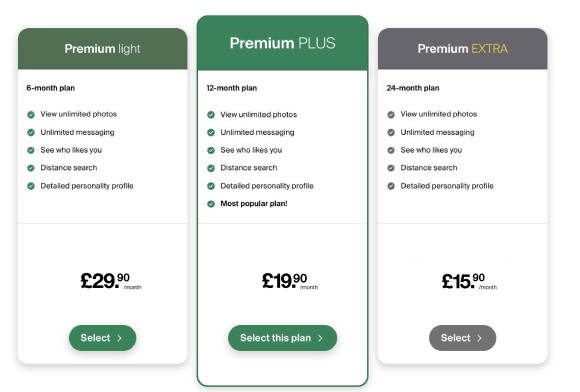
Task: Click the 6-month plan label
Action: (51, 88)
